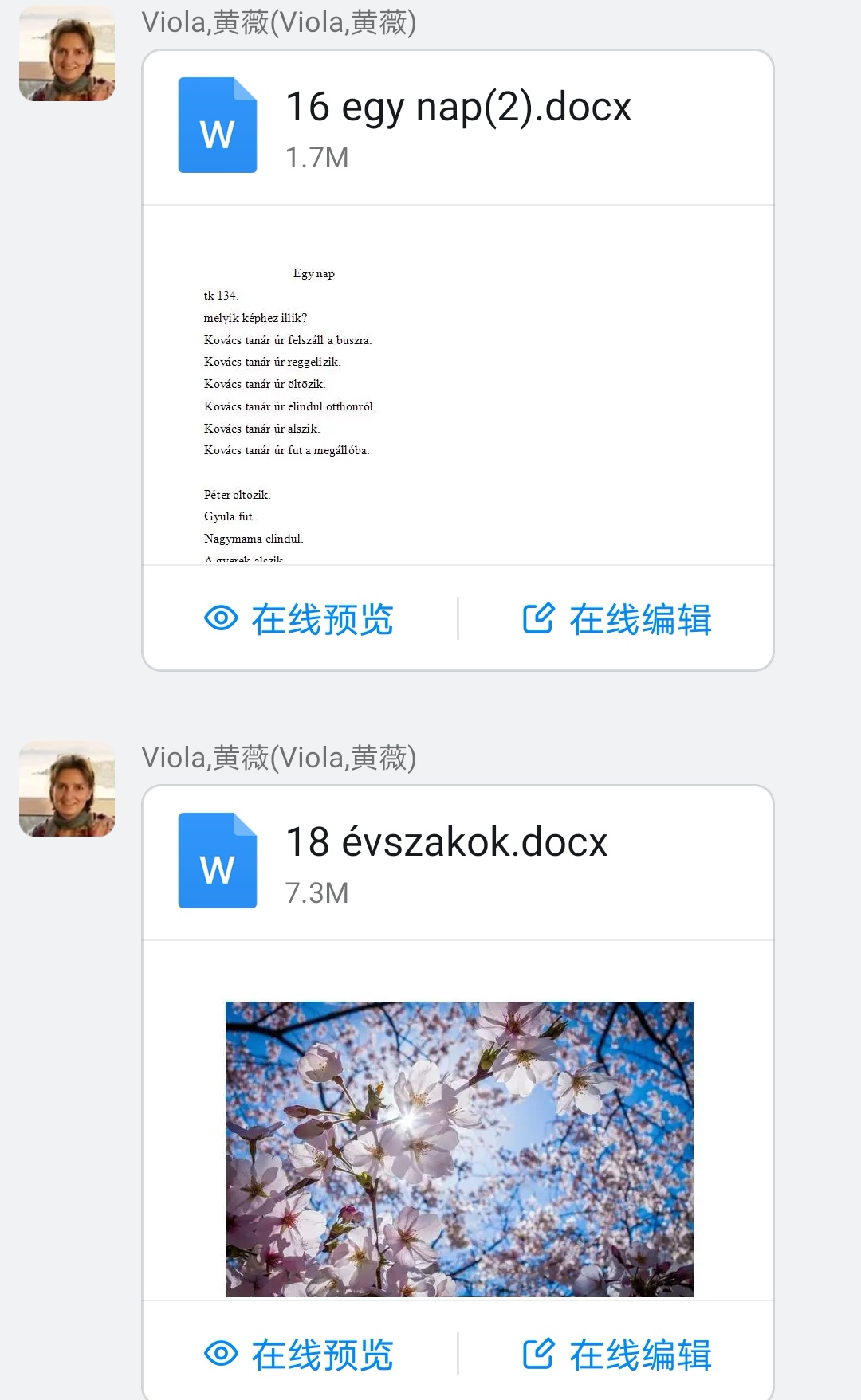Open Word file icon for 16 egy nap(2).docx
Screen dimensions: 861x1400
click(218, 125)
